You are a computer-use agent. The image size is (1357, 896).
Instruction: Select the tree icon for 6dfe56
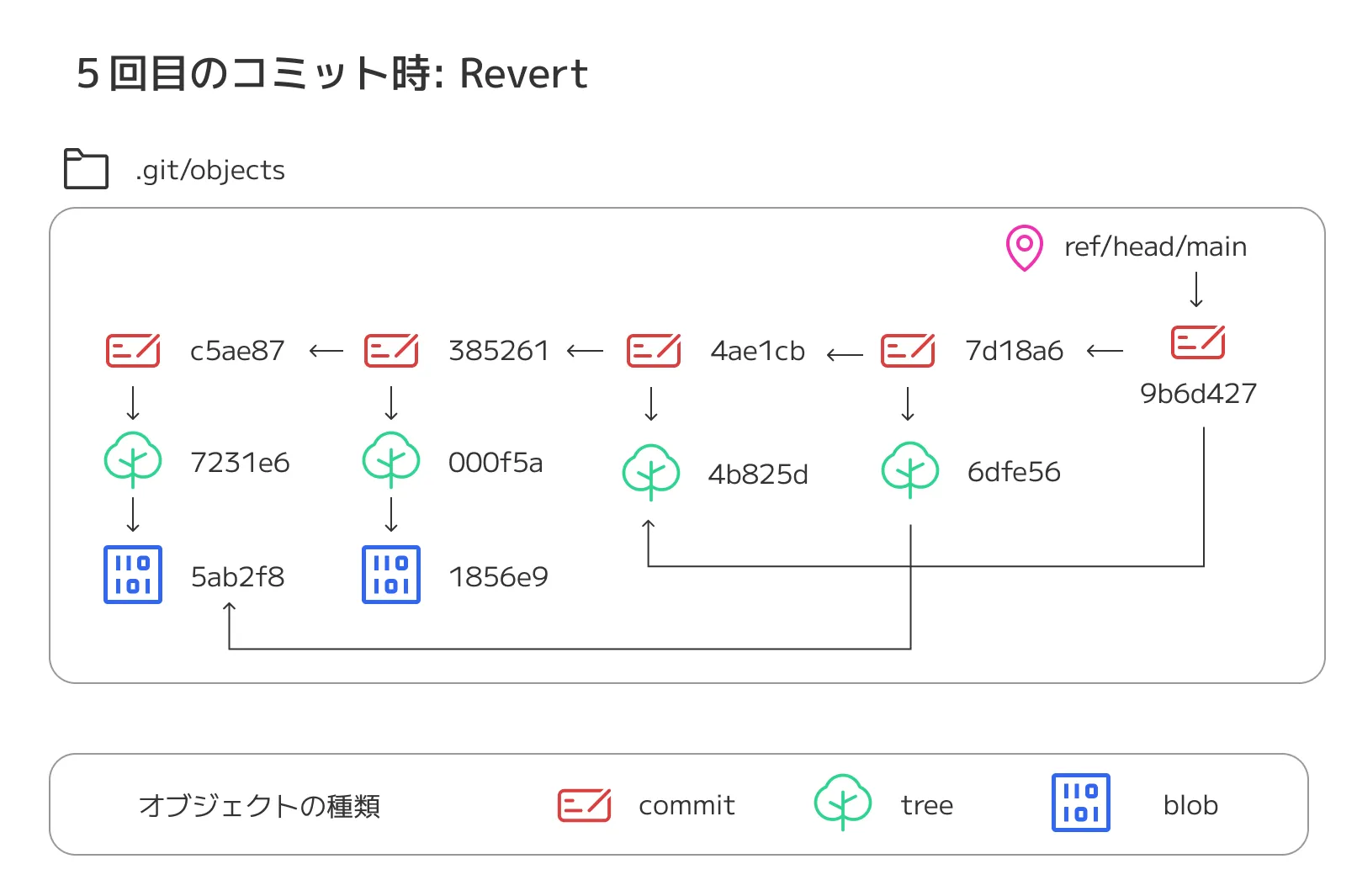point(909,470)
